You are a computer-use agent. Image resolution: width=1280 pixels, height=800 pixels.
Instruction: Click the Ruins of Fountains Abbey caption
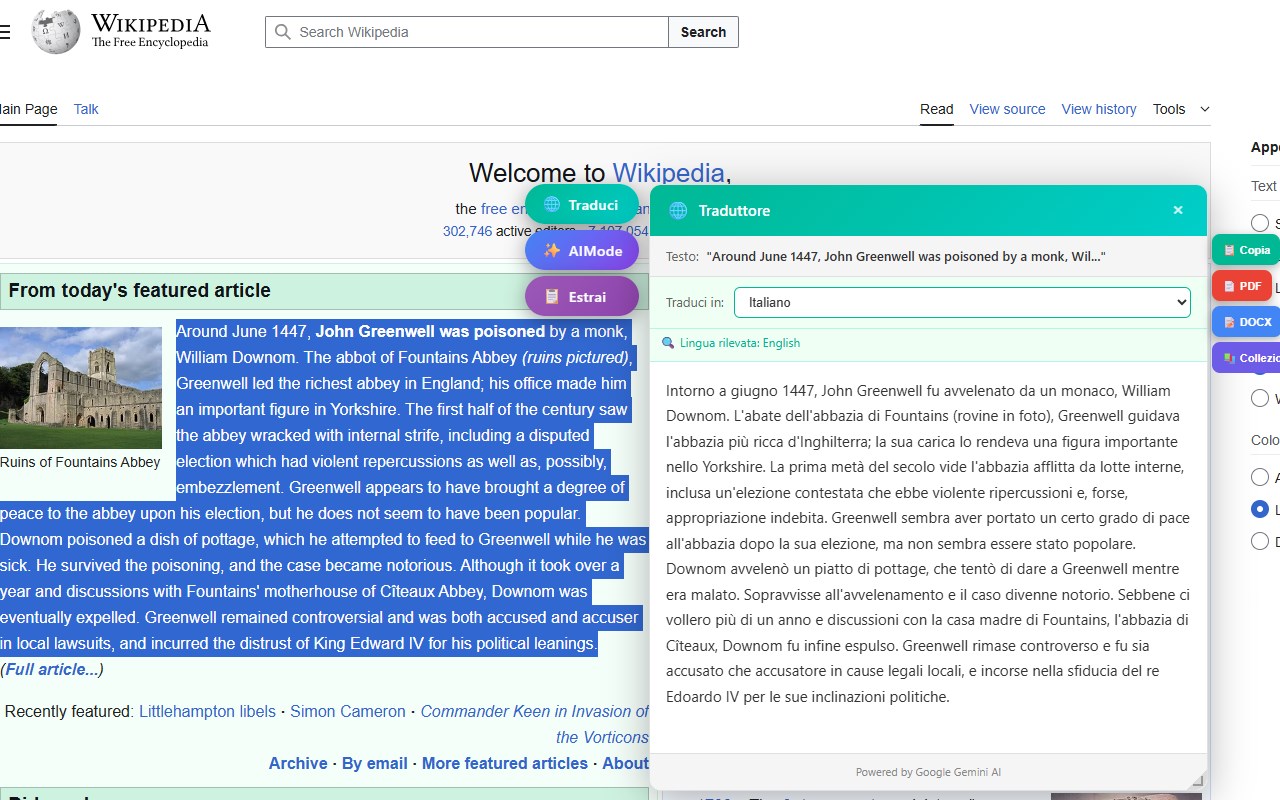80,462
